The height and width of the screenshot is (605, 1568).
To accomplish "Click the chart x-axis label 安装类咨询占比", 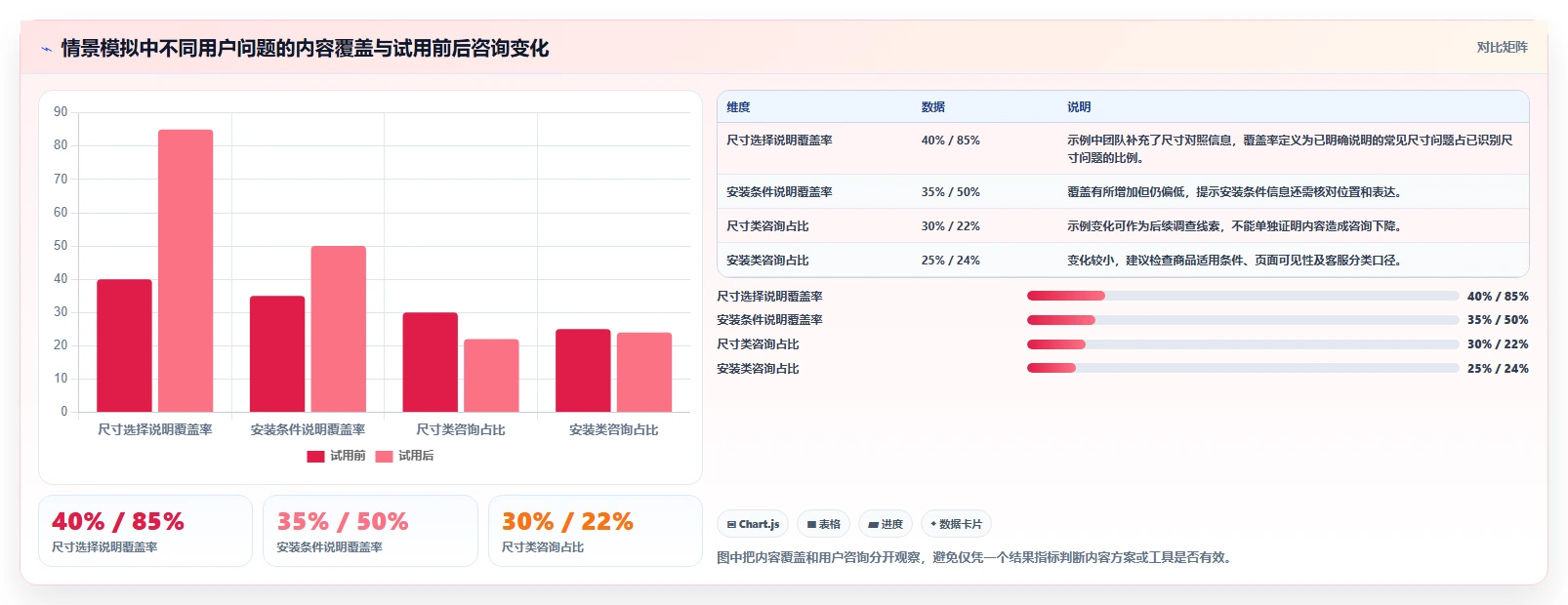I will [x=614, y=429].
